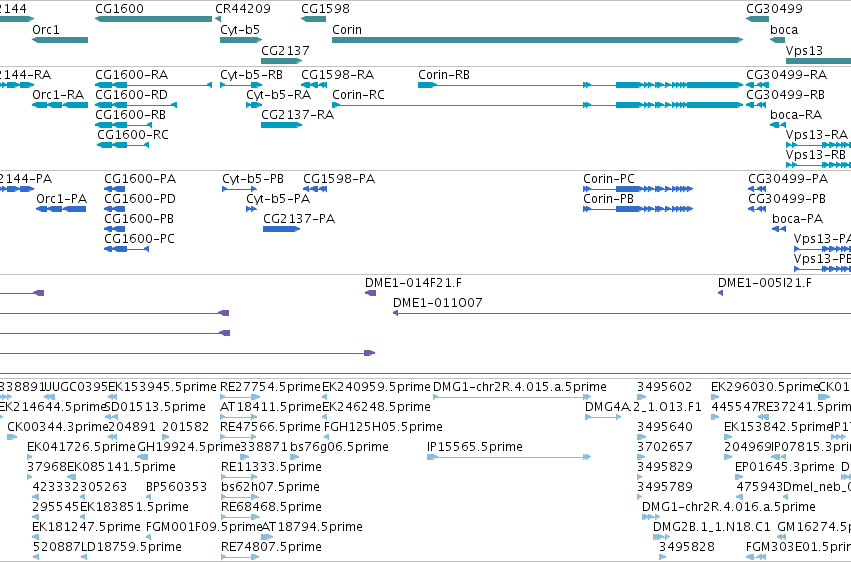This screenshot has width=851, height=562.
Task: Select protein CG1600-PA
Action: pos(115,189)
